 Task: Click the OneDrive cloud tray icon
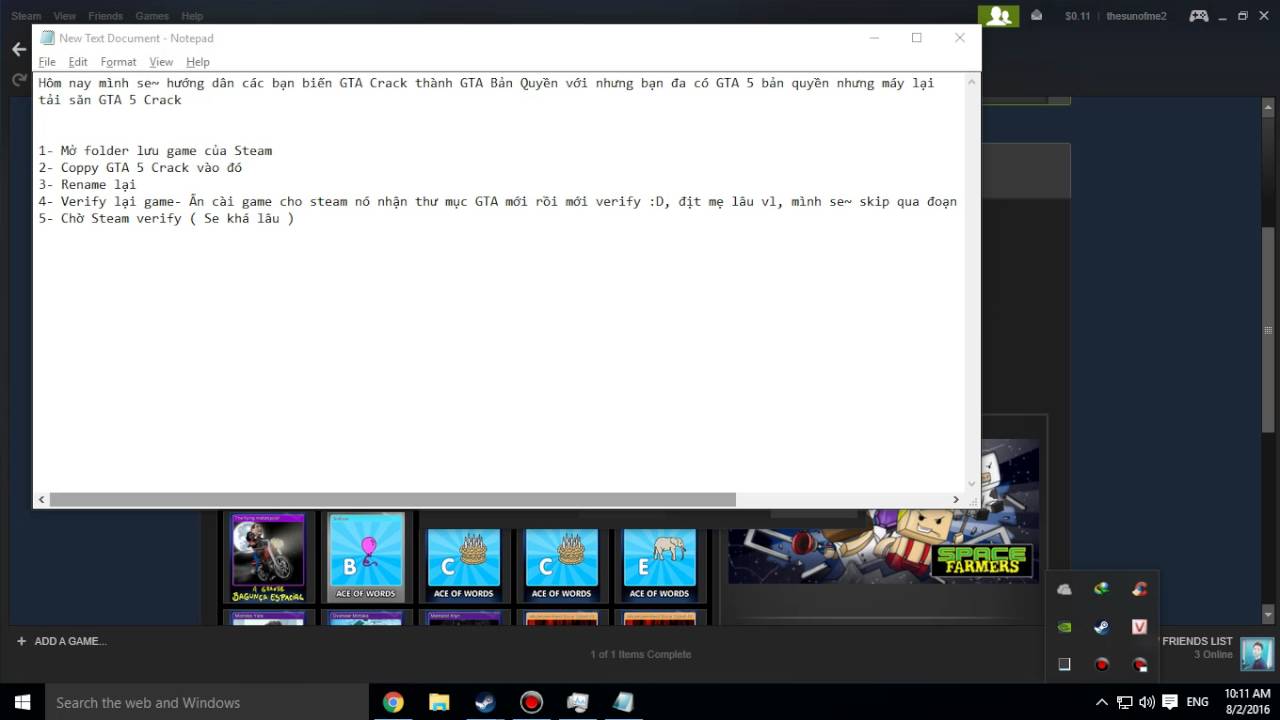pyautogui.click(x=1064, y=590)
